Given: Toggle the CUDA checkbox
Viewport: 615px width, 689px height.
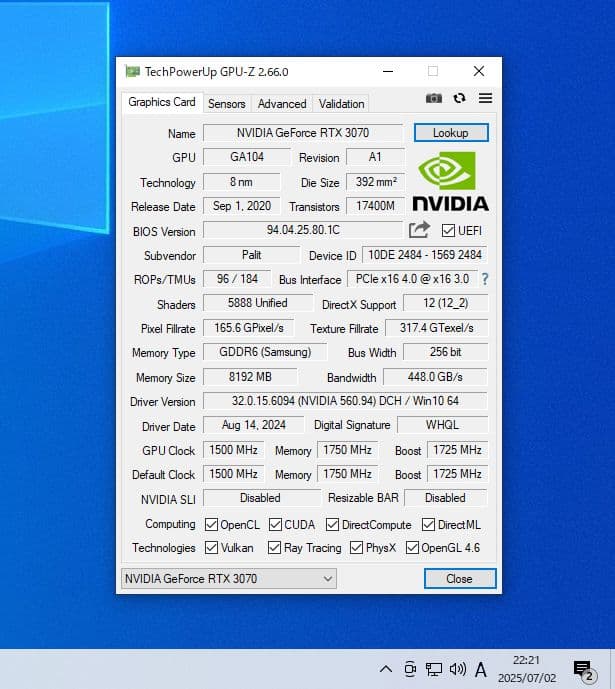Looking at the screenshot, I should (275, 524).
